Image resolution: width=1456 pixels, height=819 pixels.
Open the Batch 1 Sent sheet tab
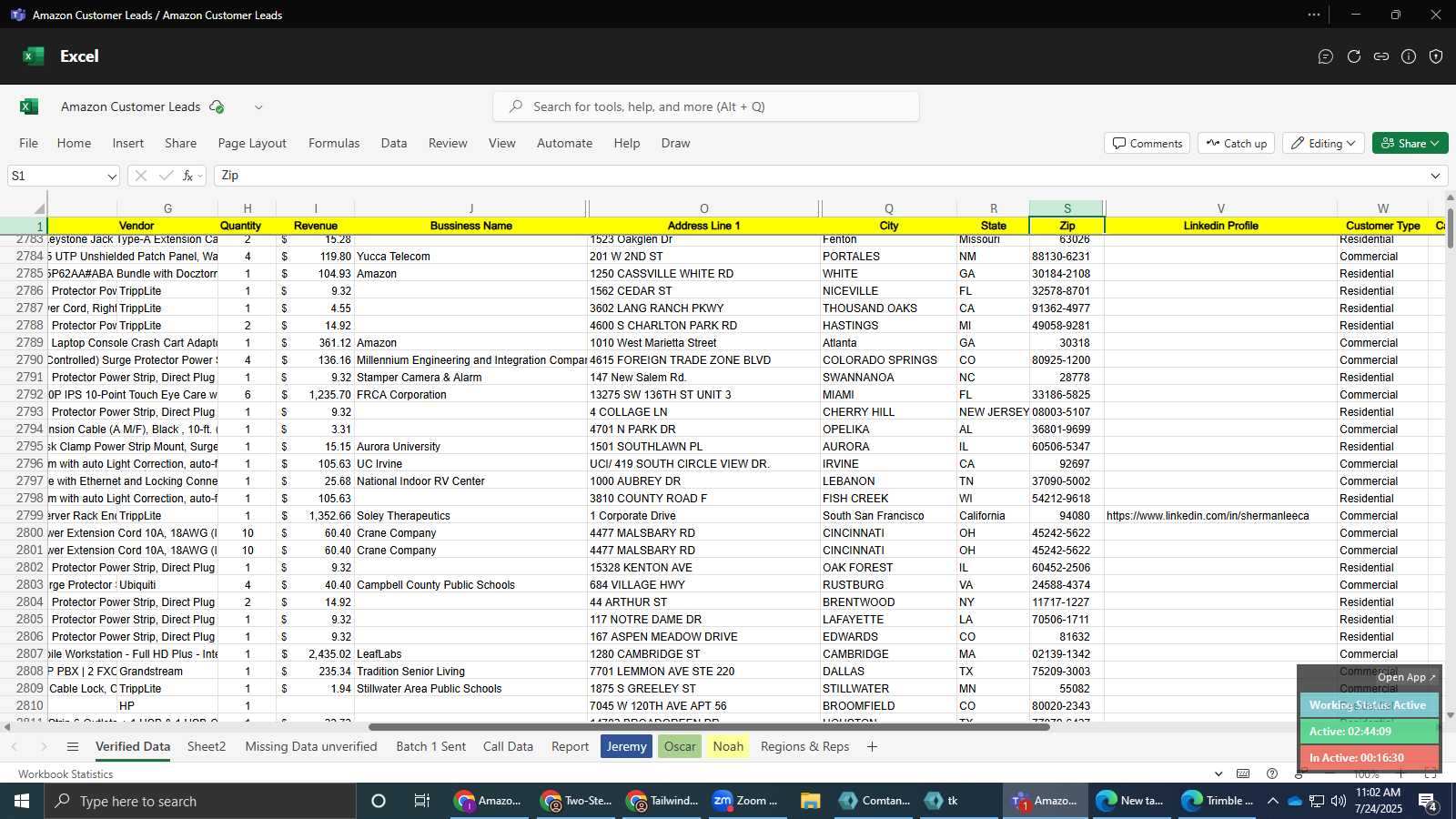(431, 746)
